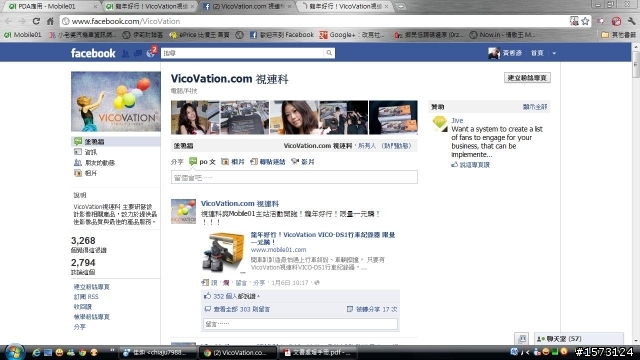The width and height of the screenshot is (640, 360).
Task: Click Share link under the post
Action: click(259, 282)
